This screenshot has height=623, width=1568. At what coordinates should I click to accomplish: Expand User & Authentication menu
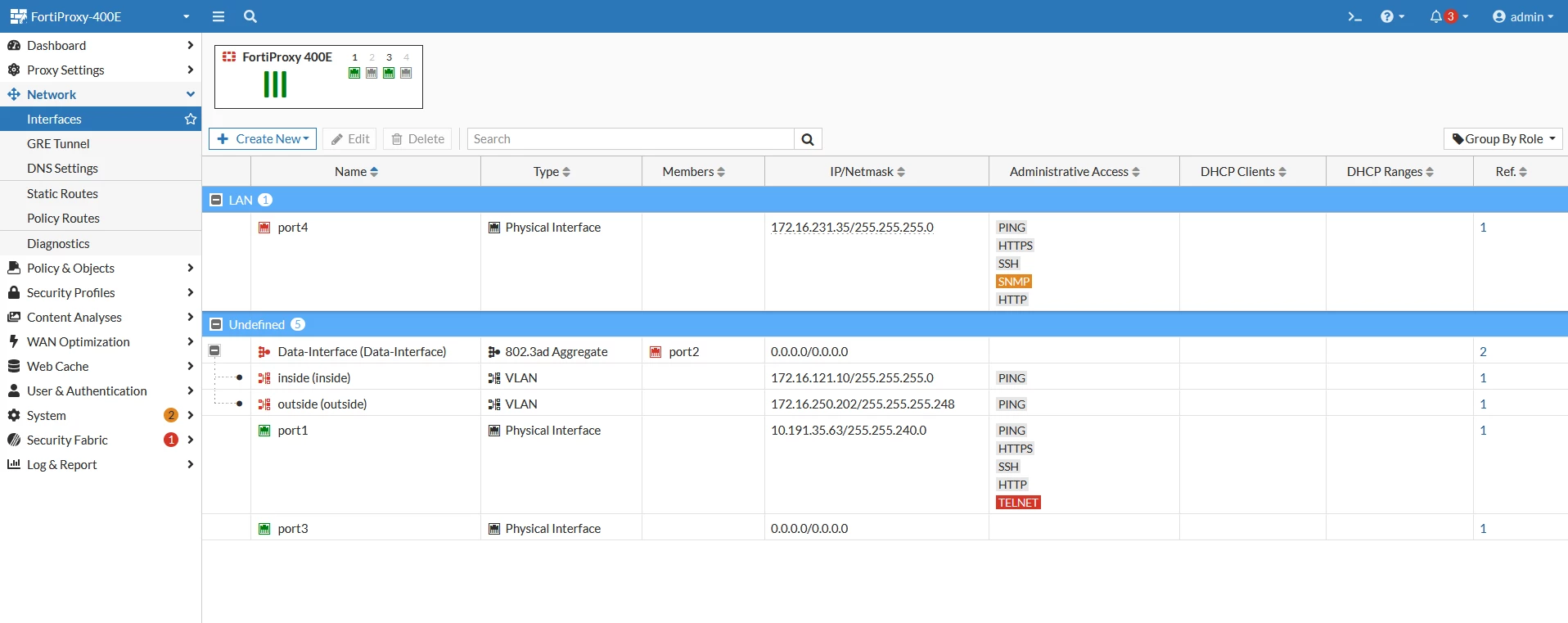click(101, 391)
